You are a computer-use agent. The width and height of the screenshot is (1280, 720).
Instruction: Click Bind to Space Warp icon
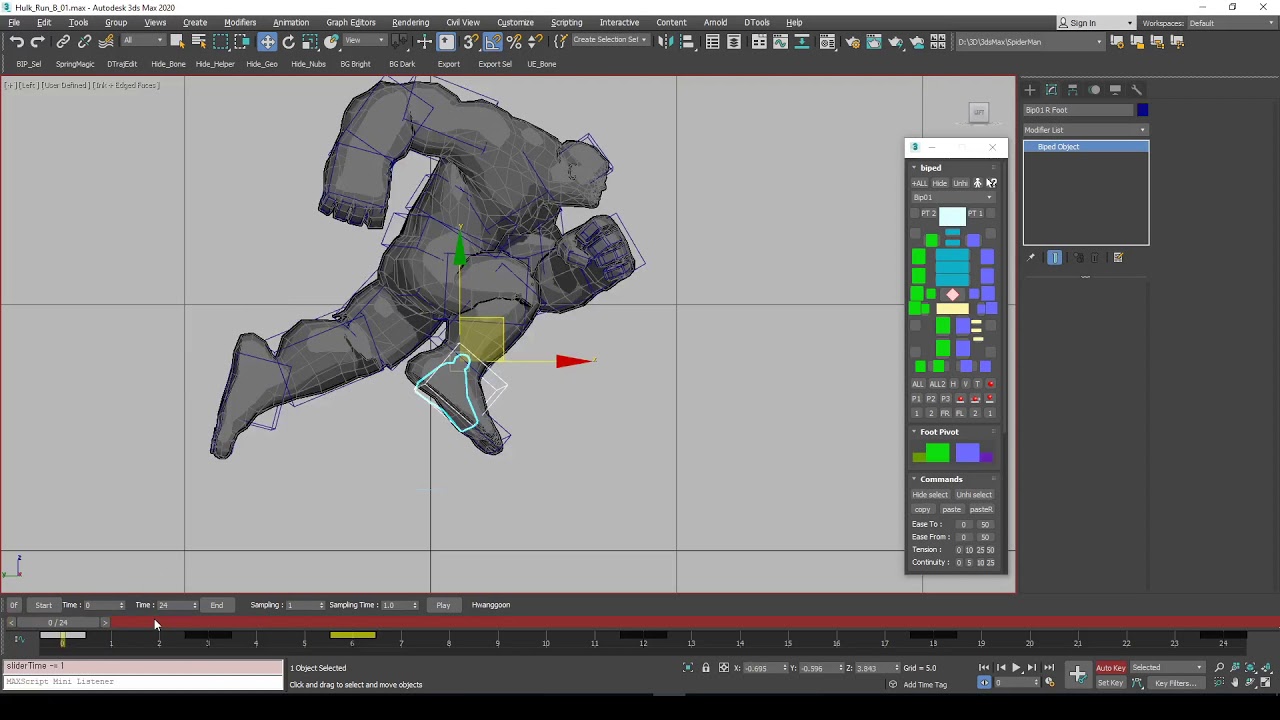pos(105,42)
